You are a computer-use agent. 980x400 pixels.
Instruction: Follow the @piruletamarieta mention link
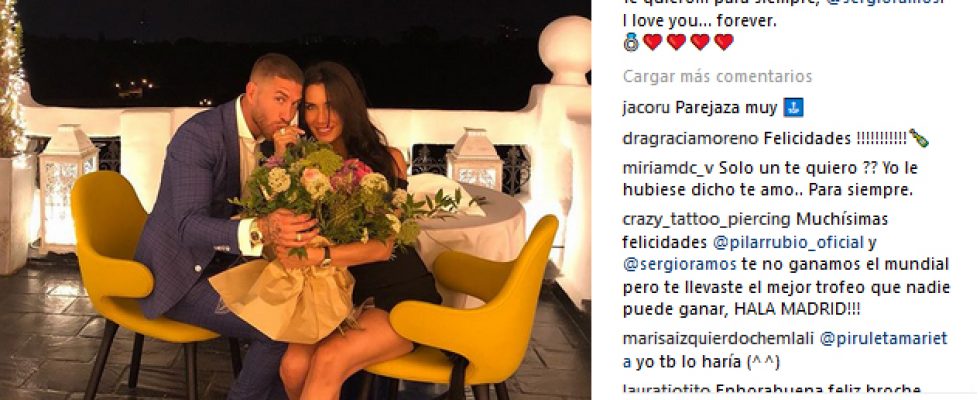click(x=785, y=350)
